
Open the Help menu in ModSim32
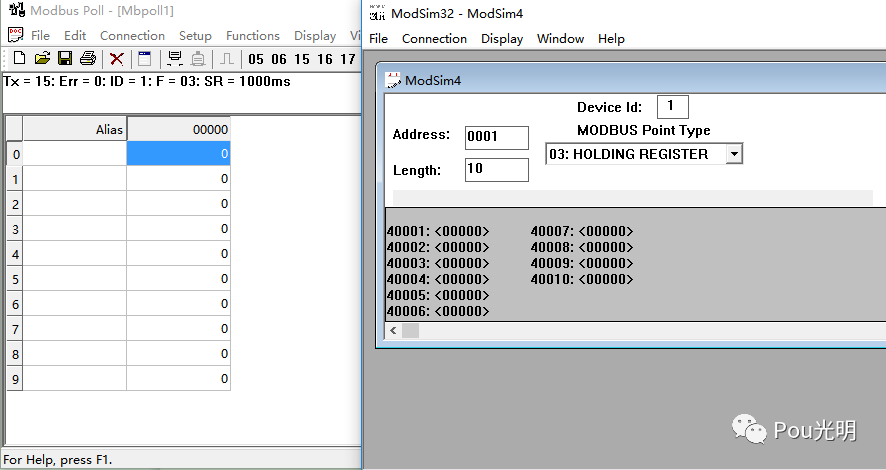click(611, 39)
